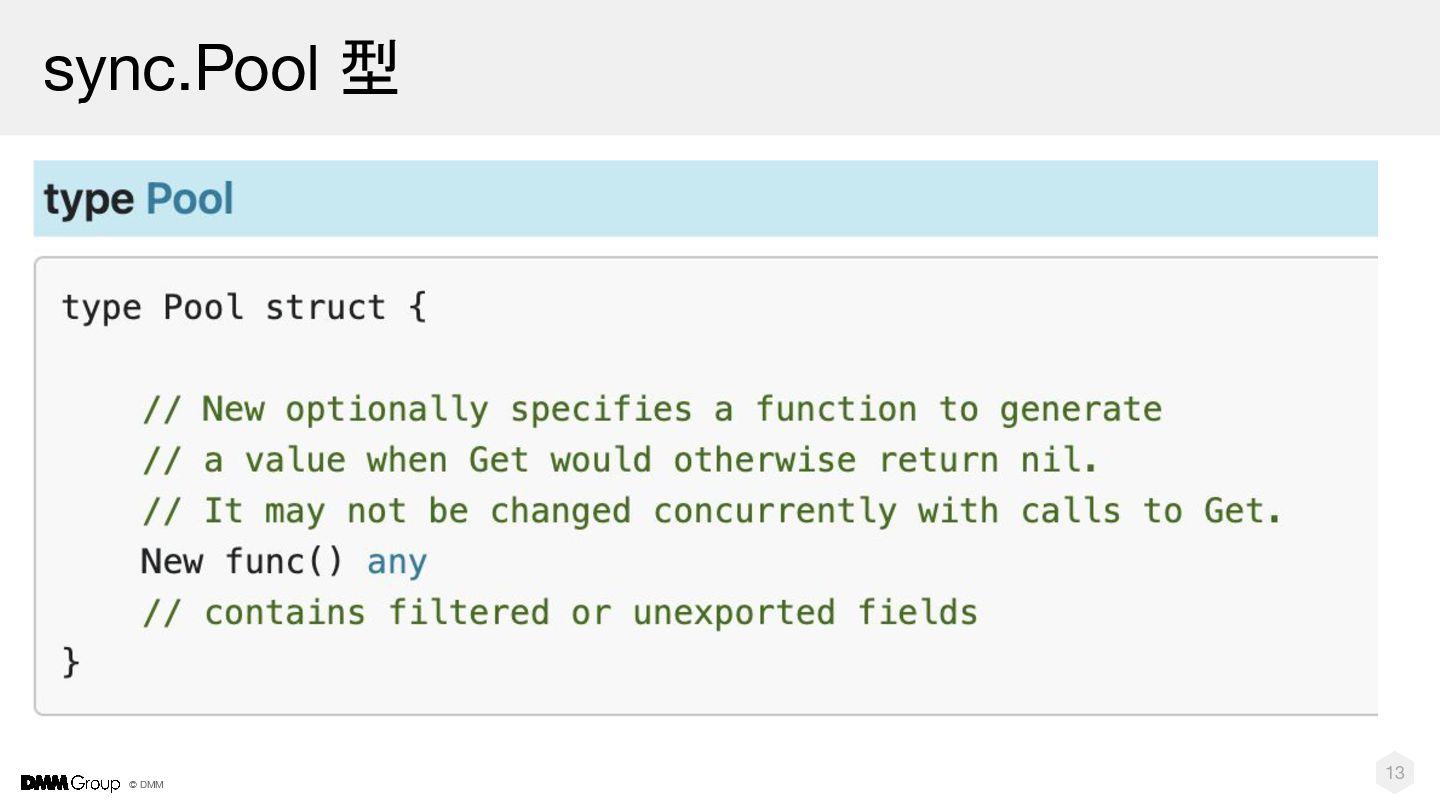Click the word 'struct' in the code block

pyautogui.click(x=325, y=307)
